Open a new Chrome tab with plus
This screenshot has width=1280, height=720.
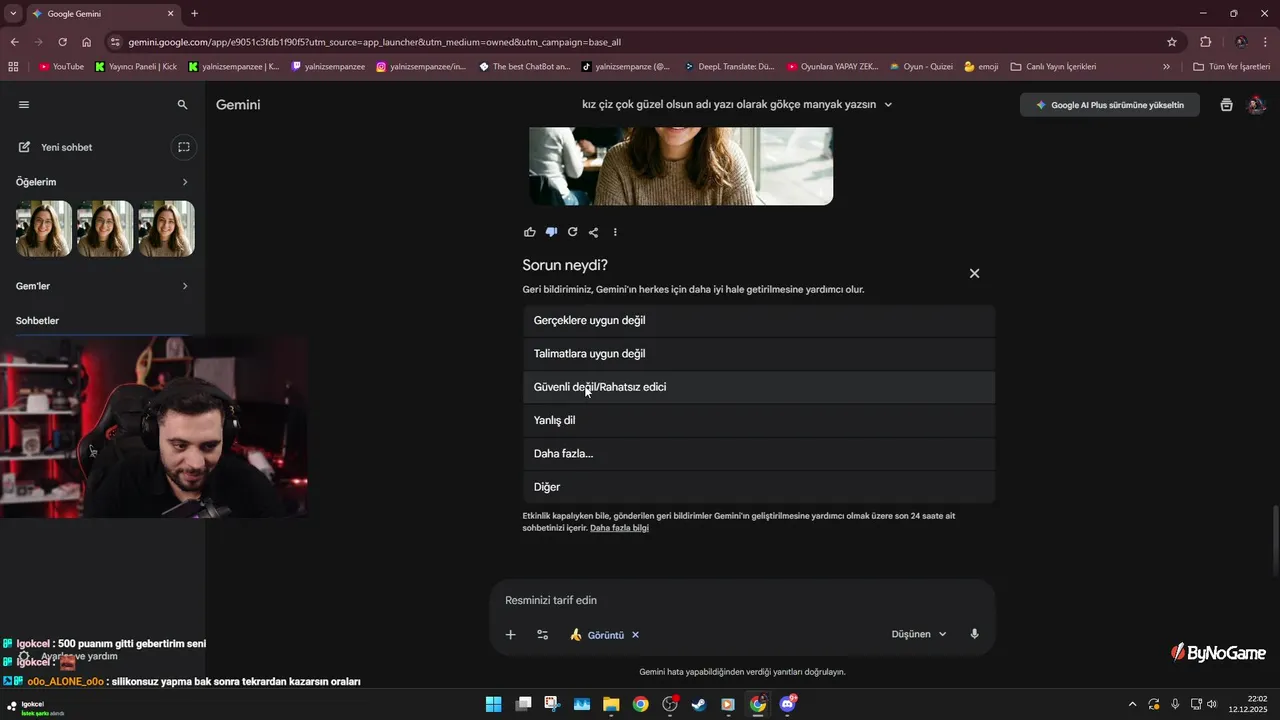195,14
